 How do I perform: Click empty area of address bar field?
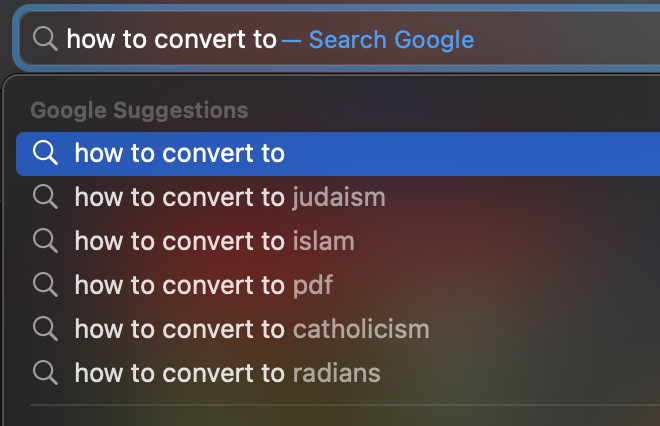pyautogui.click(x=568, y=39)
